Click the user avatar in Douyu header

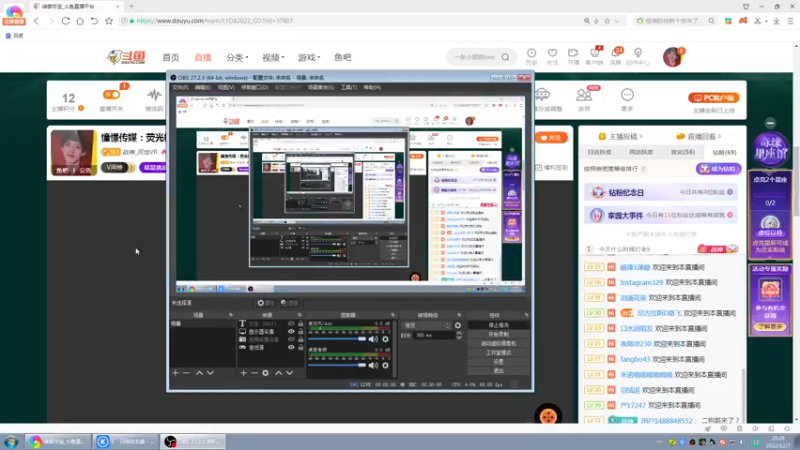pyautogui.click(x=672, y=57)
